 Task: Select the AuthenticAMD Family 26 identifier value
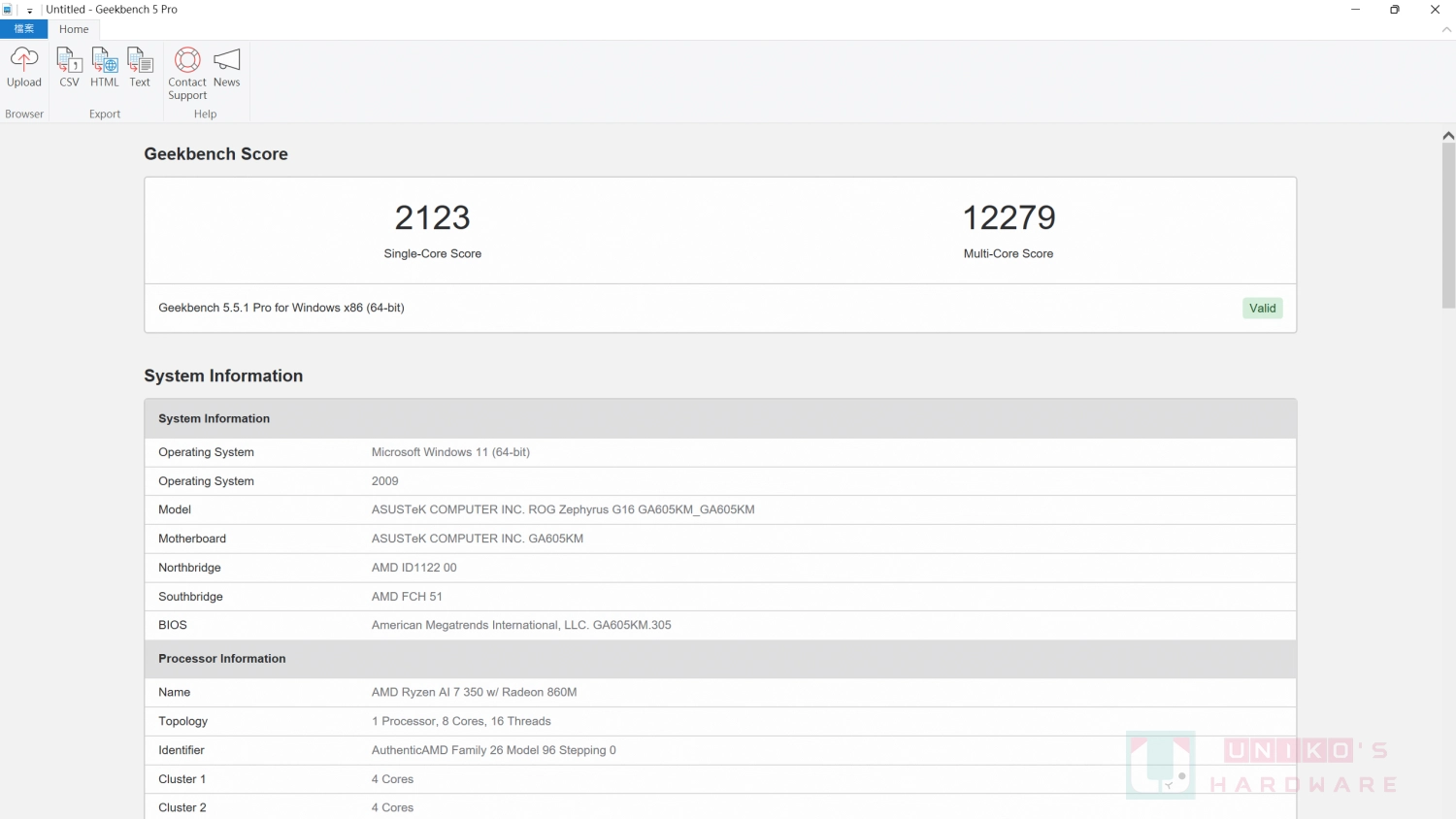[493, 750]
